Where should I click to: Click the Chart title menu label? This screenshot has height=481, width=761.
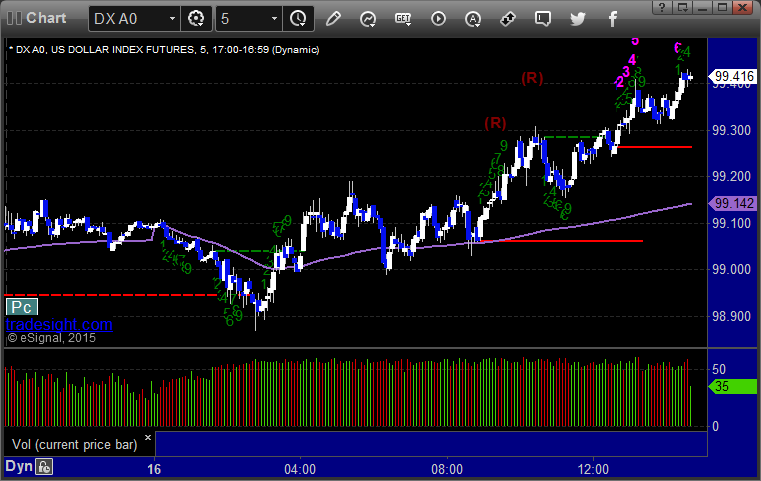tap(46, 18)
